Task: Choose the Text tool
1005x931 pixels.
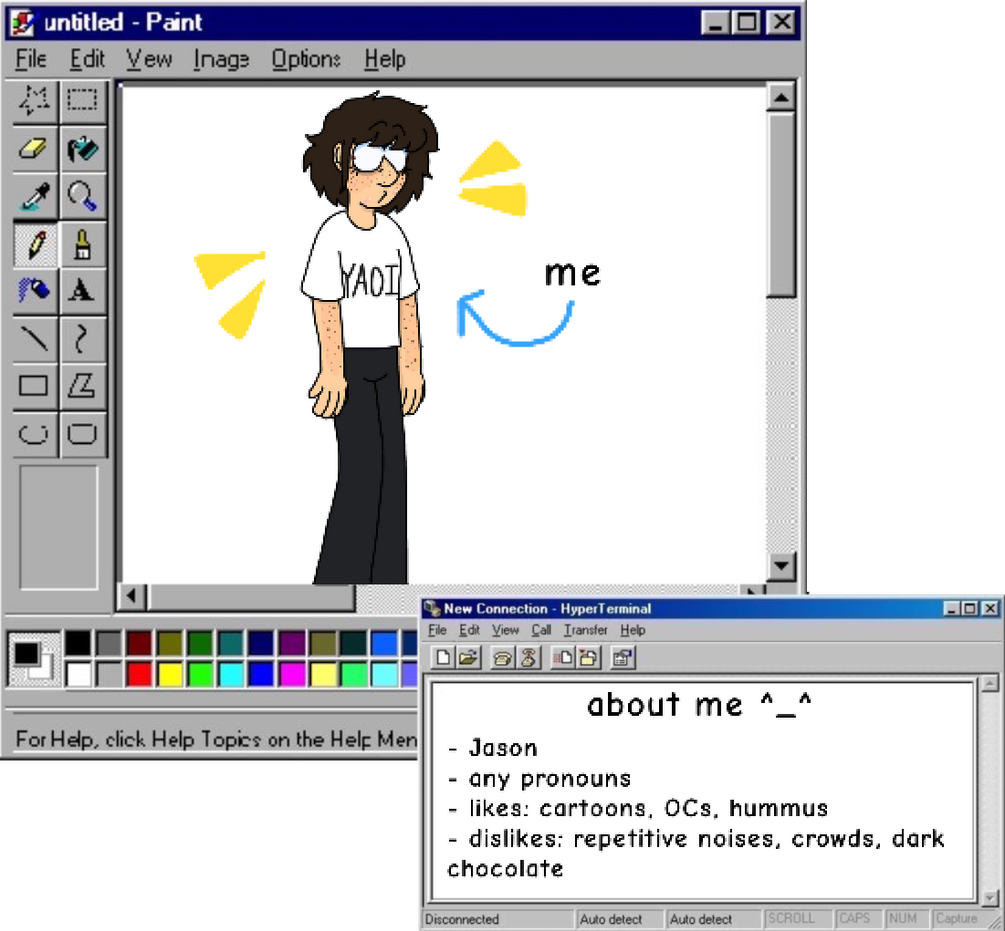Action: pos(82,290)
